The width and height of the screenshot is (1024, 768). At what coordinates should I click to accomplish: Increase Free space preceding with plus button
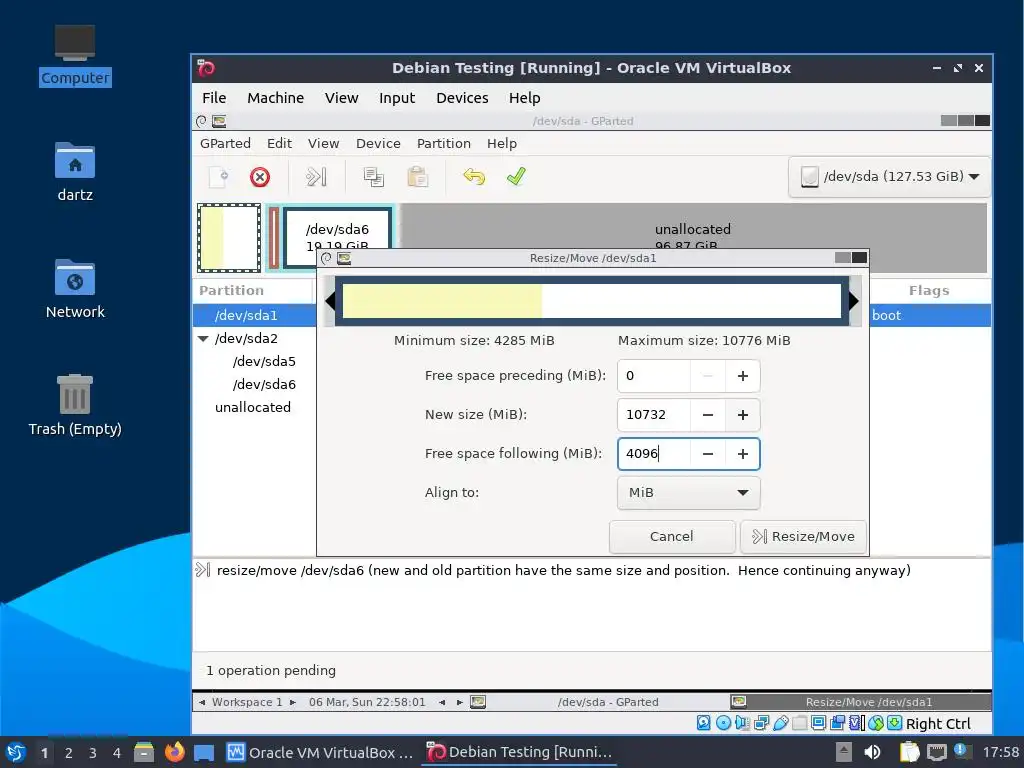point(743,376)
